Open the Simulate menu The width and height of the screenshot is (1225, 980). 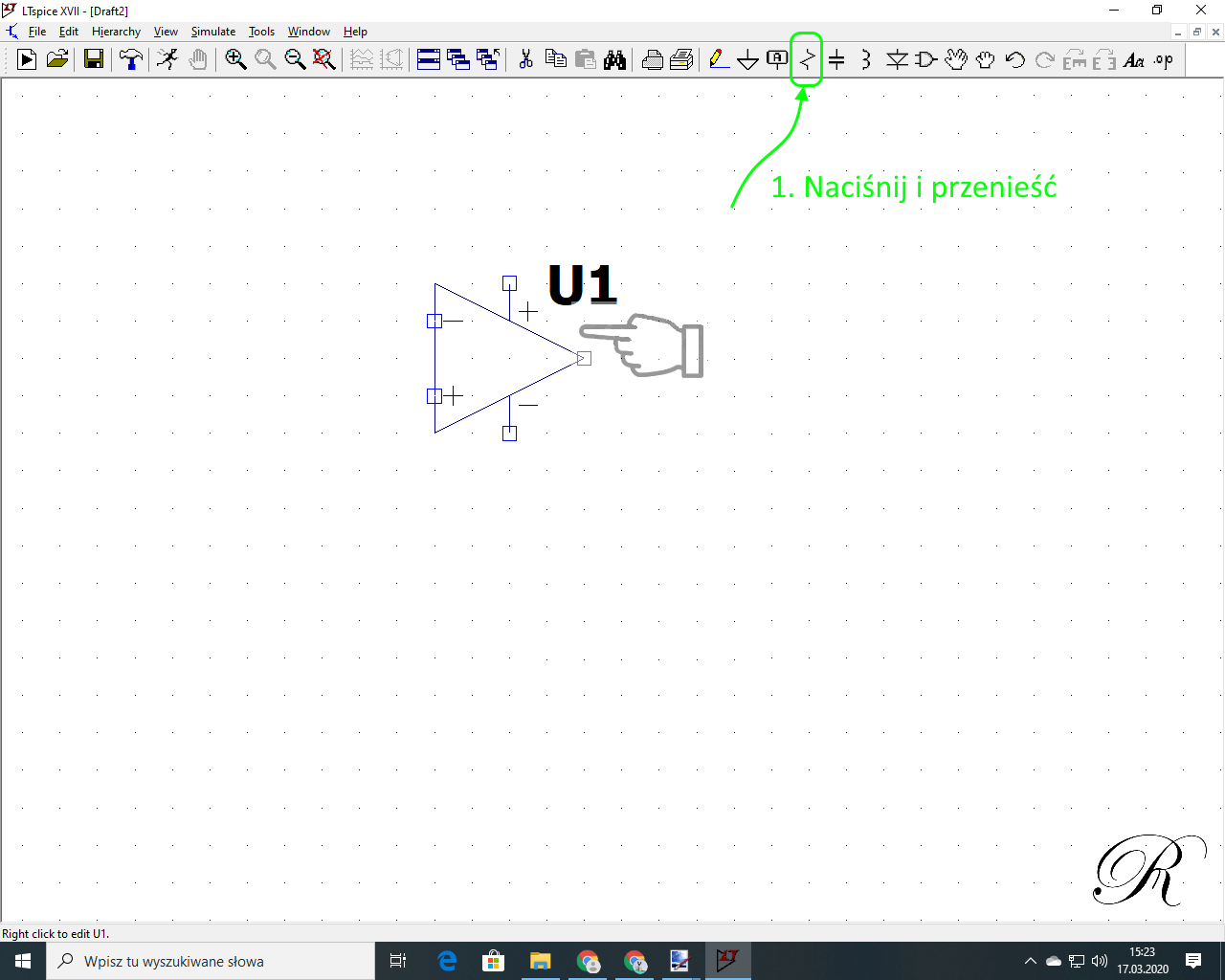point(213,32)
